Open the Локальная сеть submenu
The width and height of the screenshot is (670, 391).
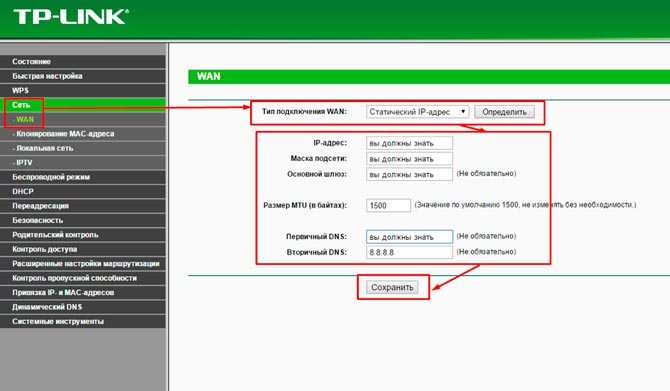point(83,148)
